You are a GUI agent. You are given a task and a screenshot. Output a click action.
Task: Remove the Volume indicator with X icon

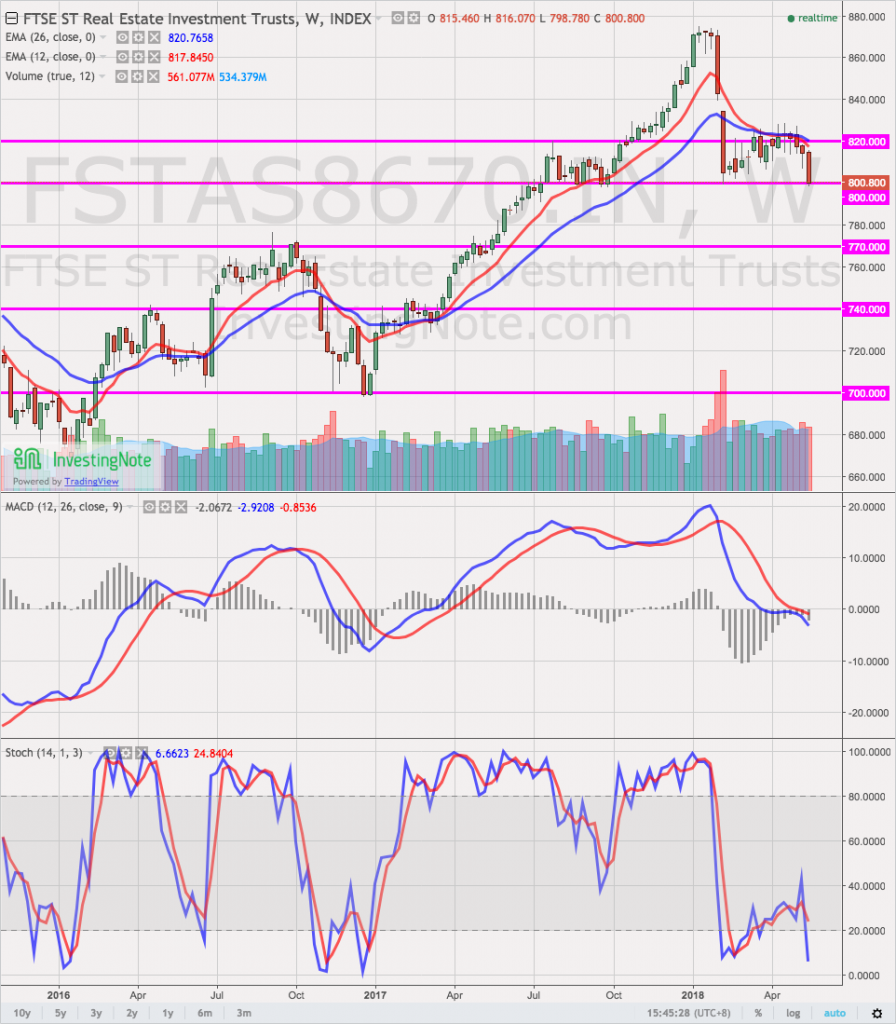pyautogui.click(x=153, y=77)
